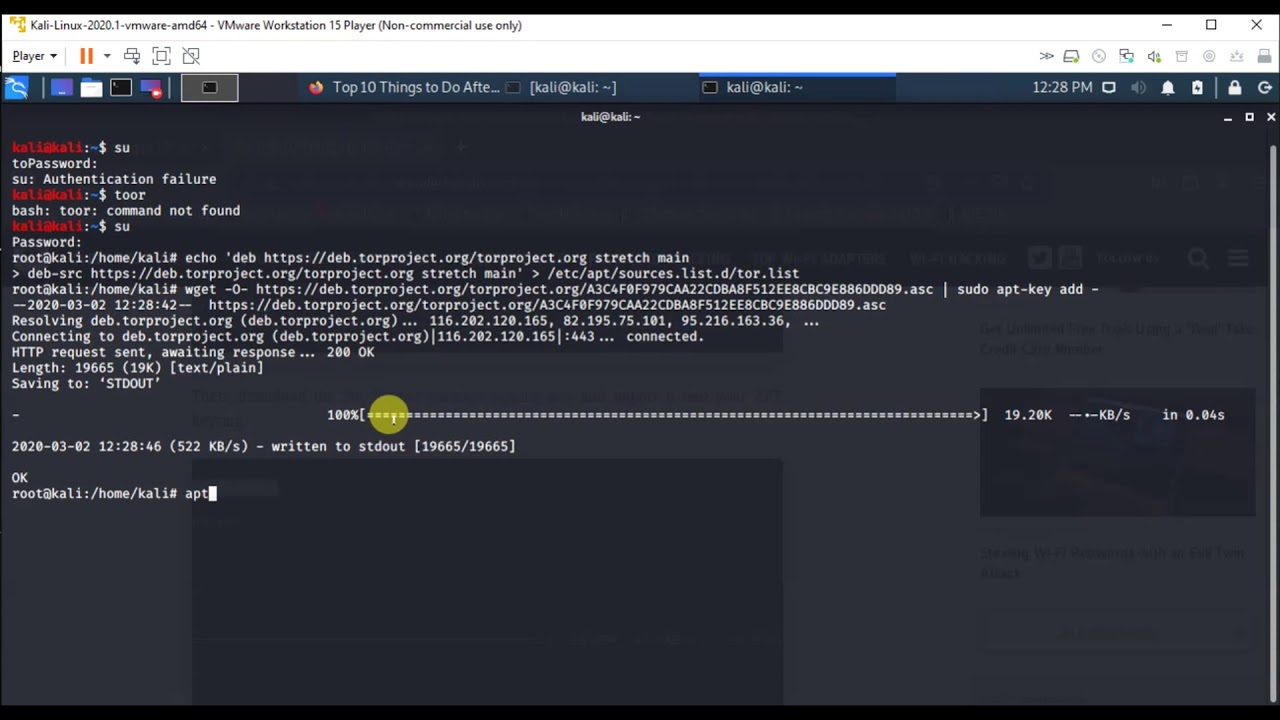This screenshot has width=1280, height=720.
Task: Expand the VMware devices chevron (>>)
Action: 1046,56
